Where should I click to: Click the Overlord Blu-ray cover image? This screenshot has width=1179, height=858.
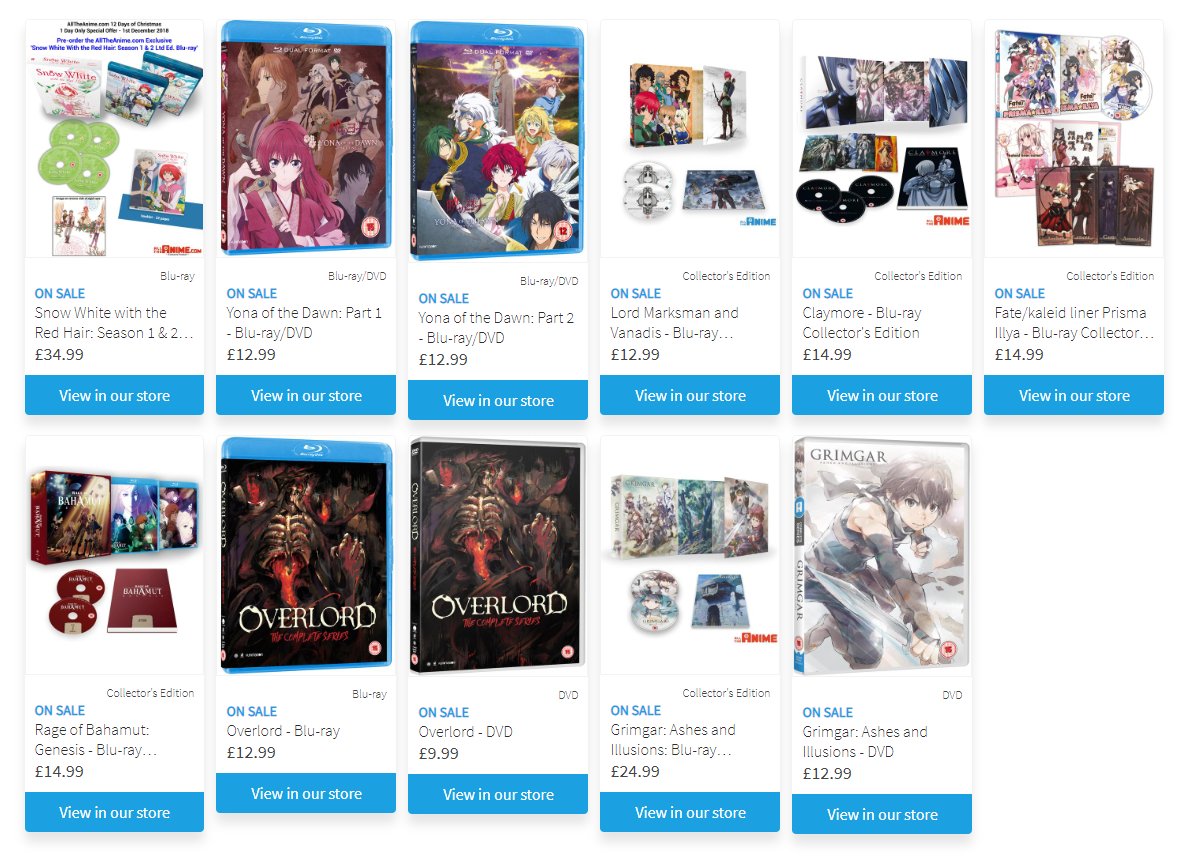(x=306, y=555)
